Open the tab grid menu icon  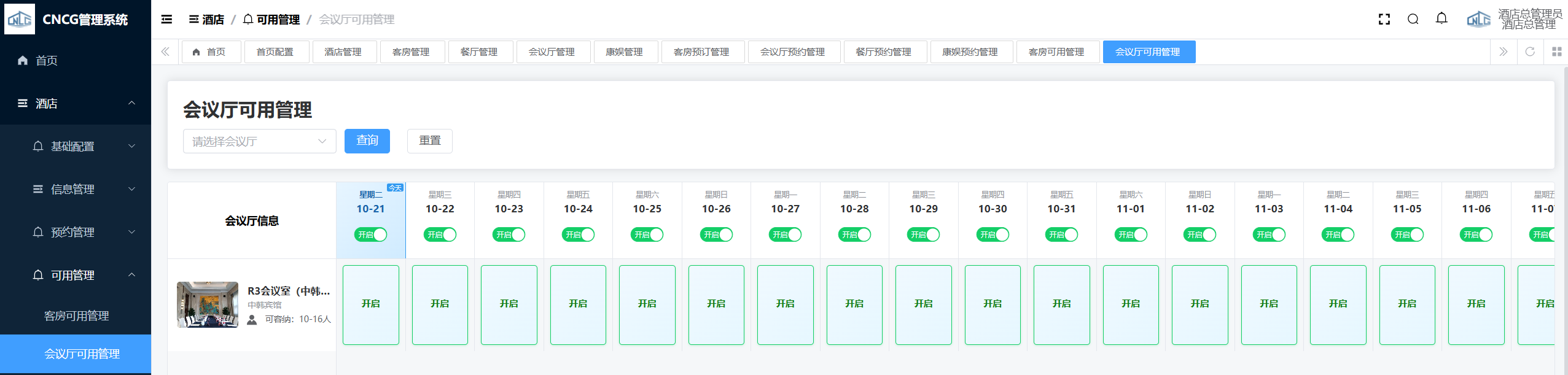[1556, 52]
